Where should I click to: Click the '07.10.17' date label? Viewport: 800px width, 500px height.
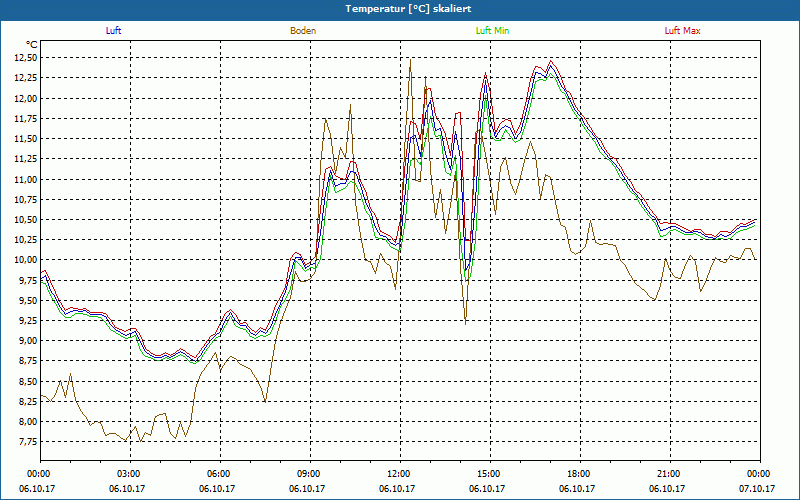click(757, 489)
